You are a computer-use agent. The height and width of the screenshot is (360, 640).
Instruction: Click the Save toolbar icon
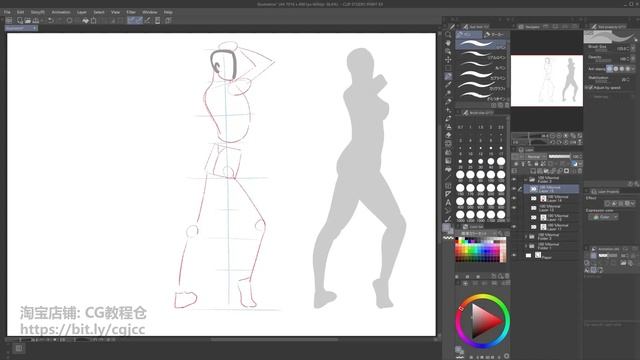coord(36,20)
